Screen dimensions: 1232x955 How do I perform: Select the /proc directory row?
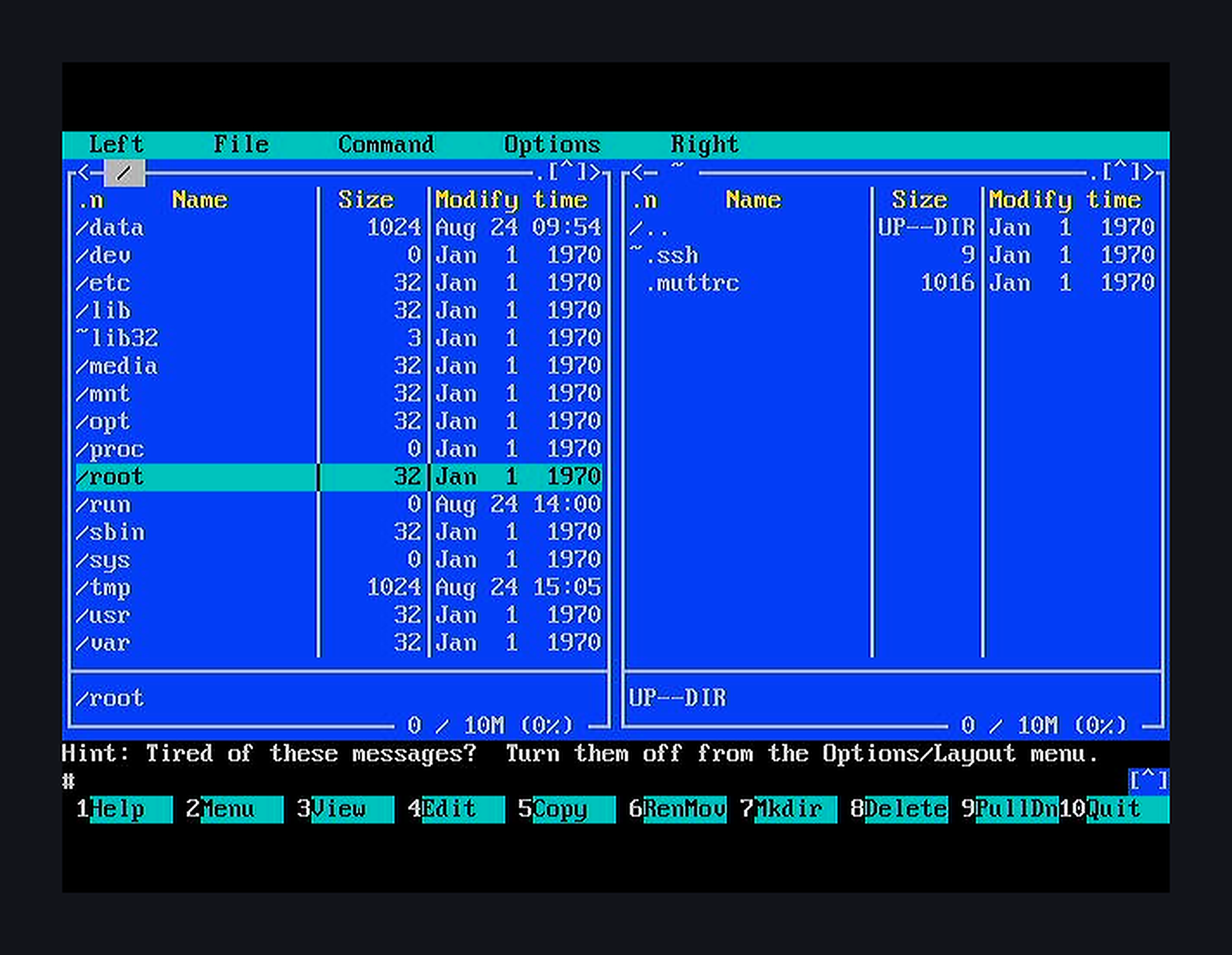pos(339,449)
